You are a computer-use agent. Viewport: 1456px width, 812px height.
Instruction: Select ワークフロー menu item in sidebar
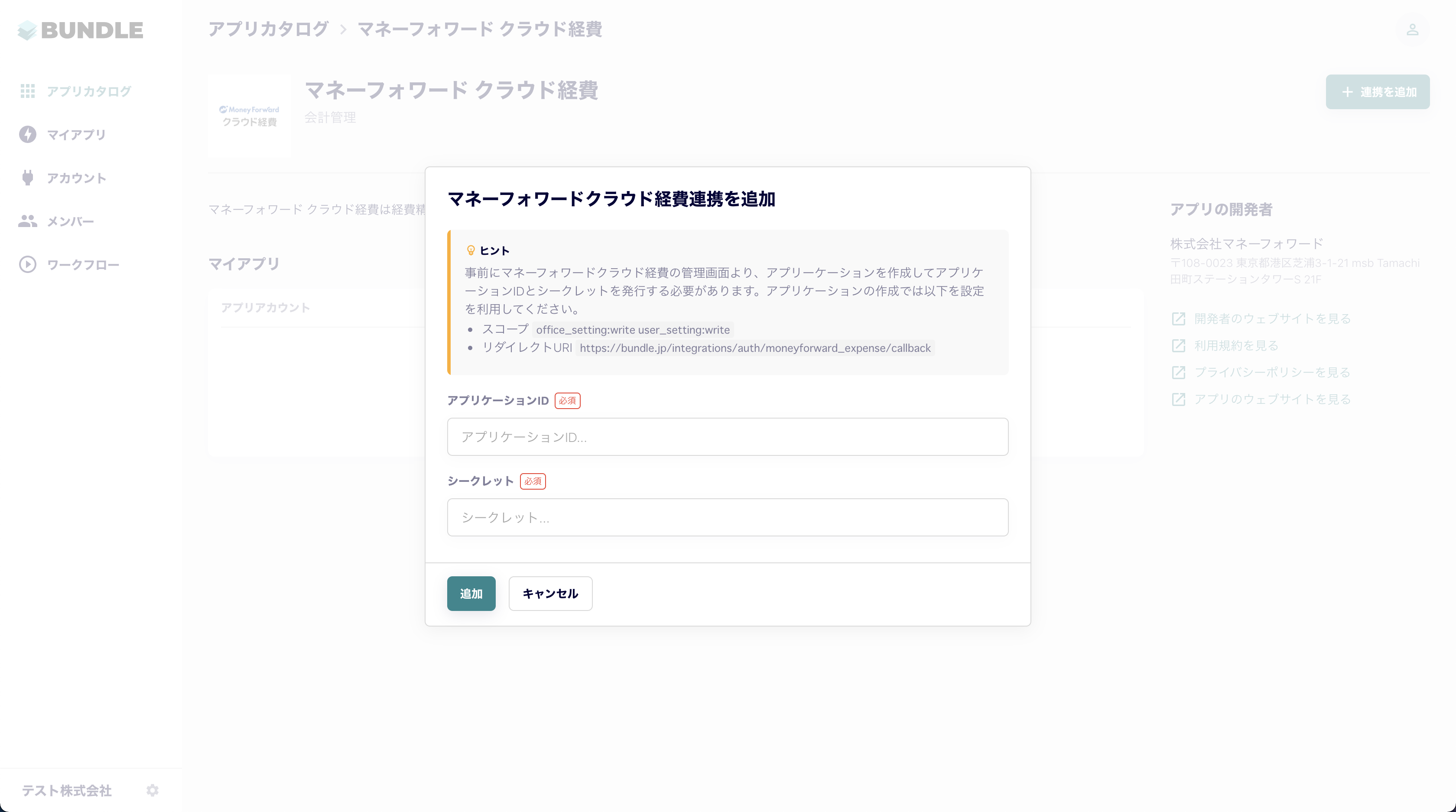point(82,265)
